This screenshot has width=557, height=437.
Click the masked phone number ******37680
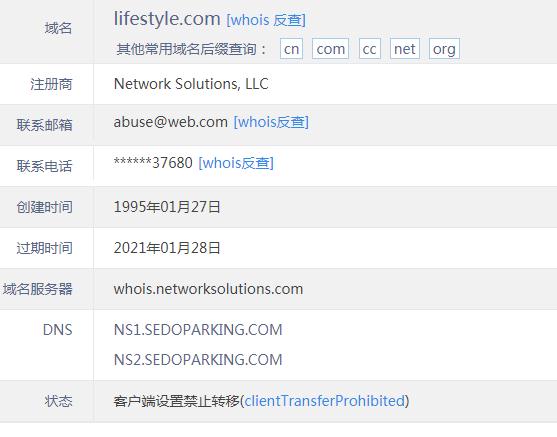tap(153, 163)
